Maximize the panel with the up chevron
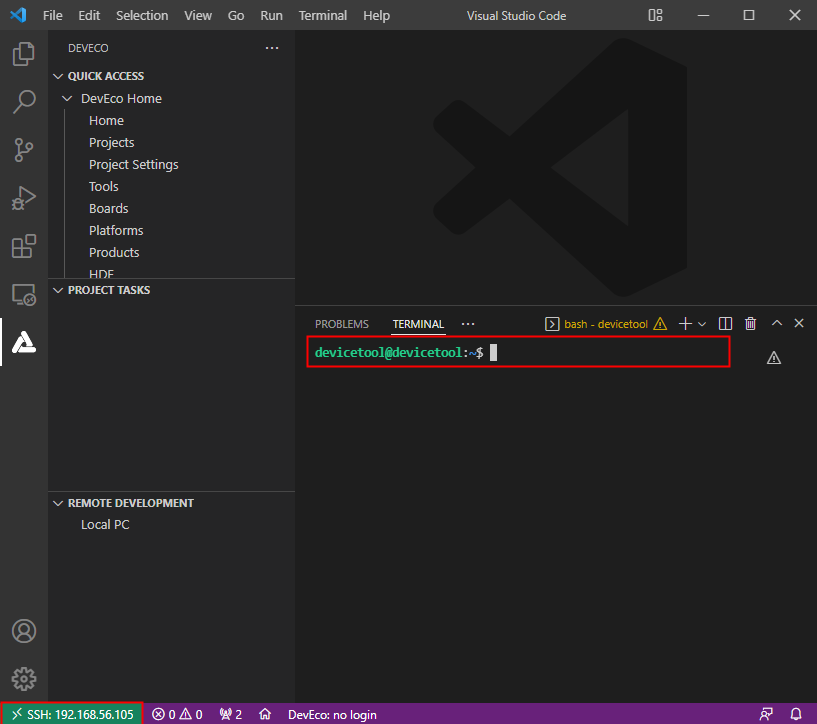Image resolution: width=817 pixels, height=724 pixels. pyautogui.click(x=776, y=323)
